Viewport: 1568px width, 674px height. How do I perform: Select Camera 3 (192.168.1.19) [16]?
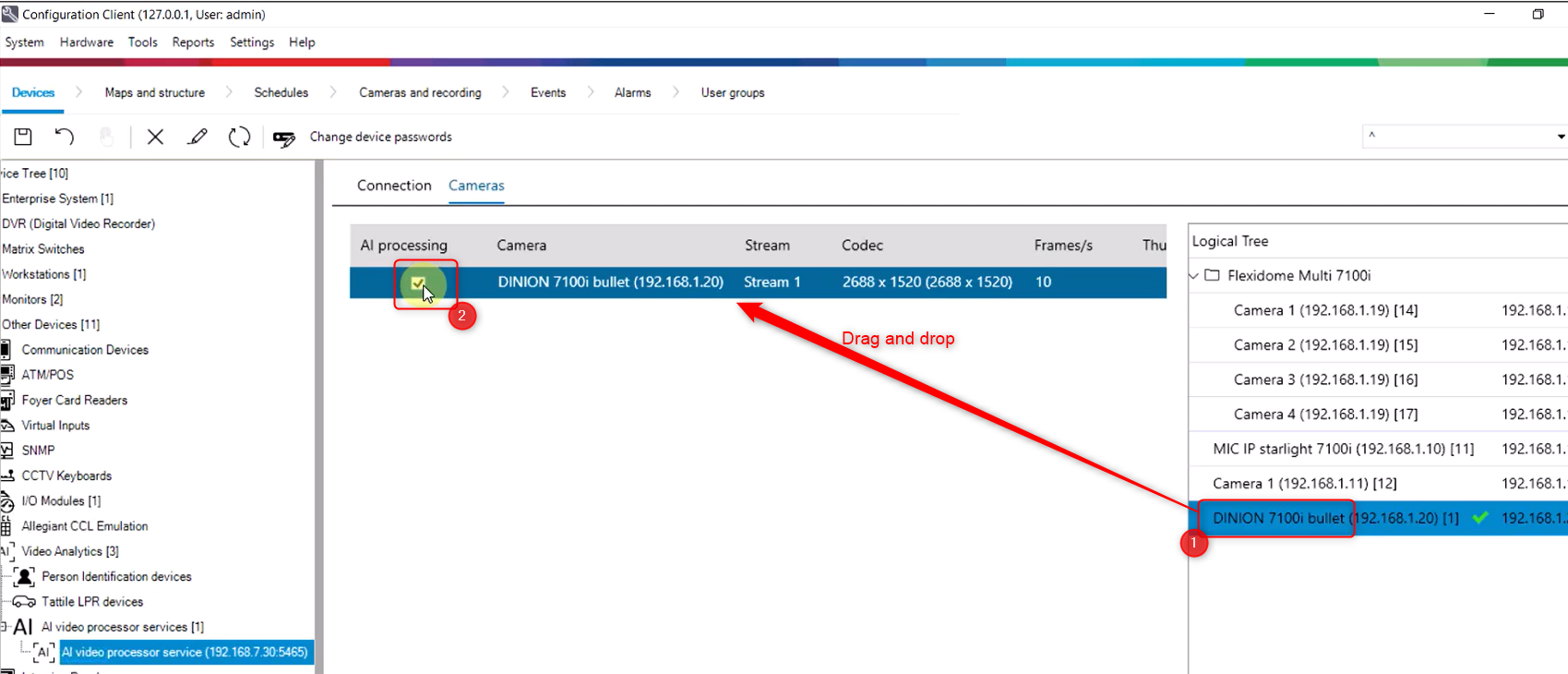[x=1325, y=379]
